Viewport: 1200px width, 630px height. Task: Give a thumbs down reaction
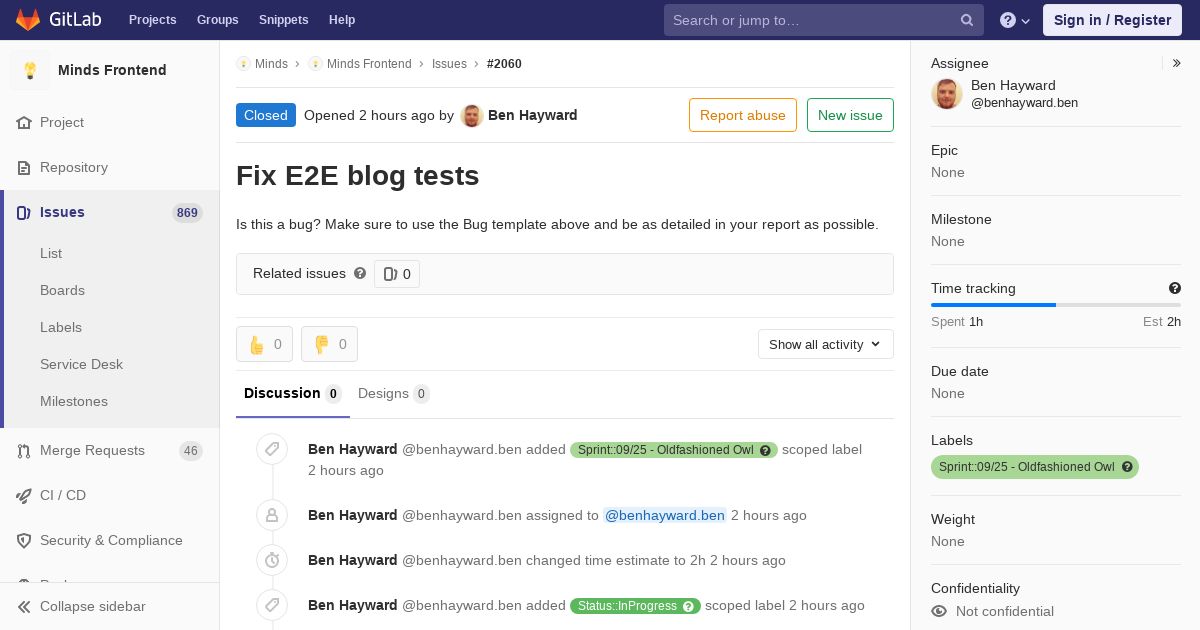click(x=330, y=344)
